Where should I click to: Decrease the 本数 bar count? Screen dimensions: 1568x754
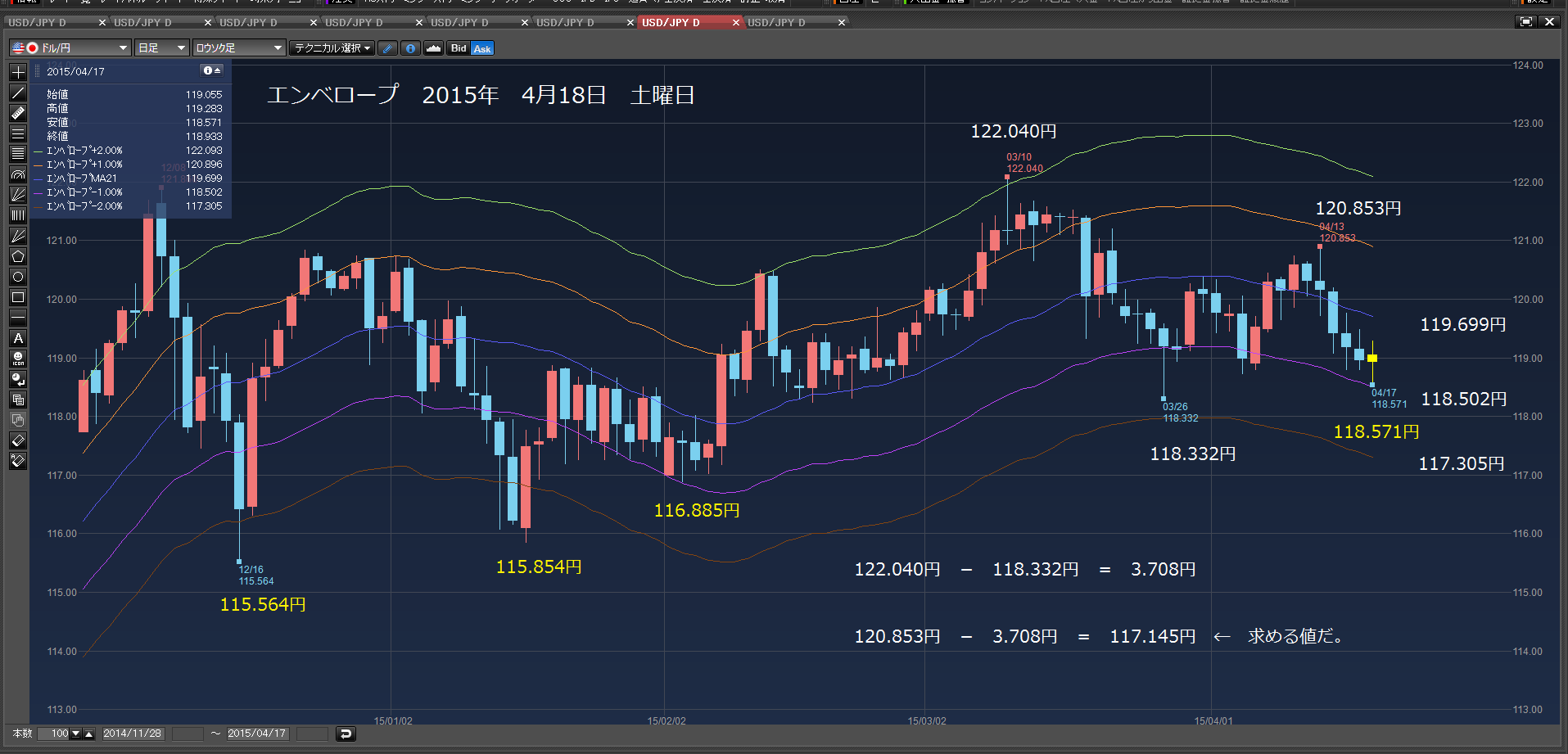pos(76,734)
